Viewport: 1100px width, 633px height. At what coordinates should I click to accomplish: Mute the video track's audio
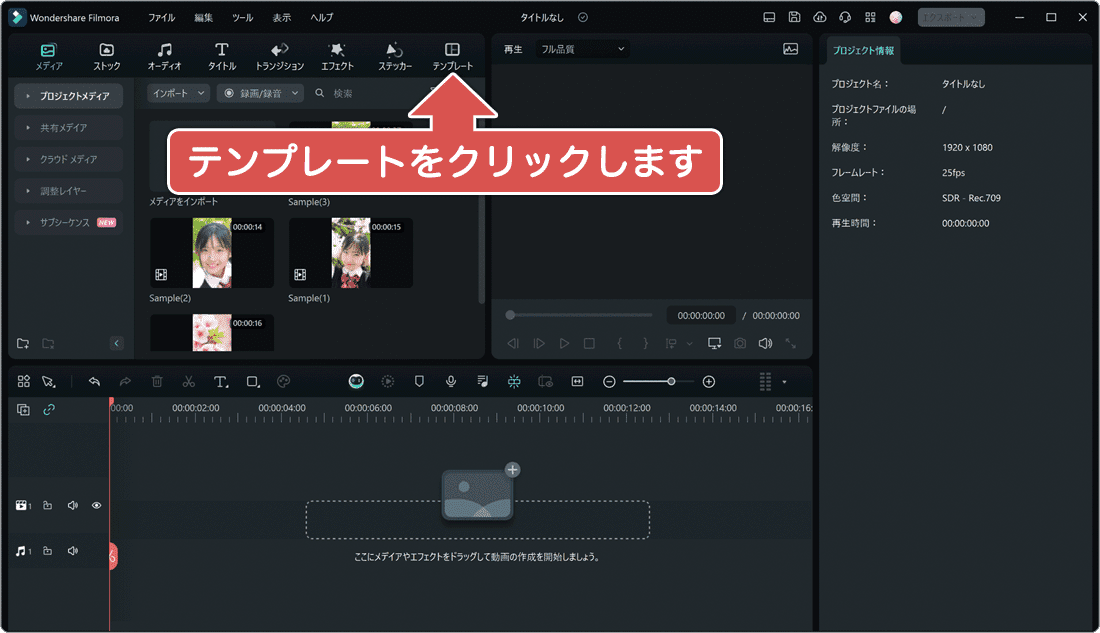[x=72, y=505]
